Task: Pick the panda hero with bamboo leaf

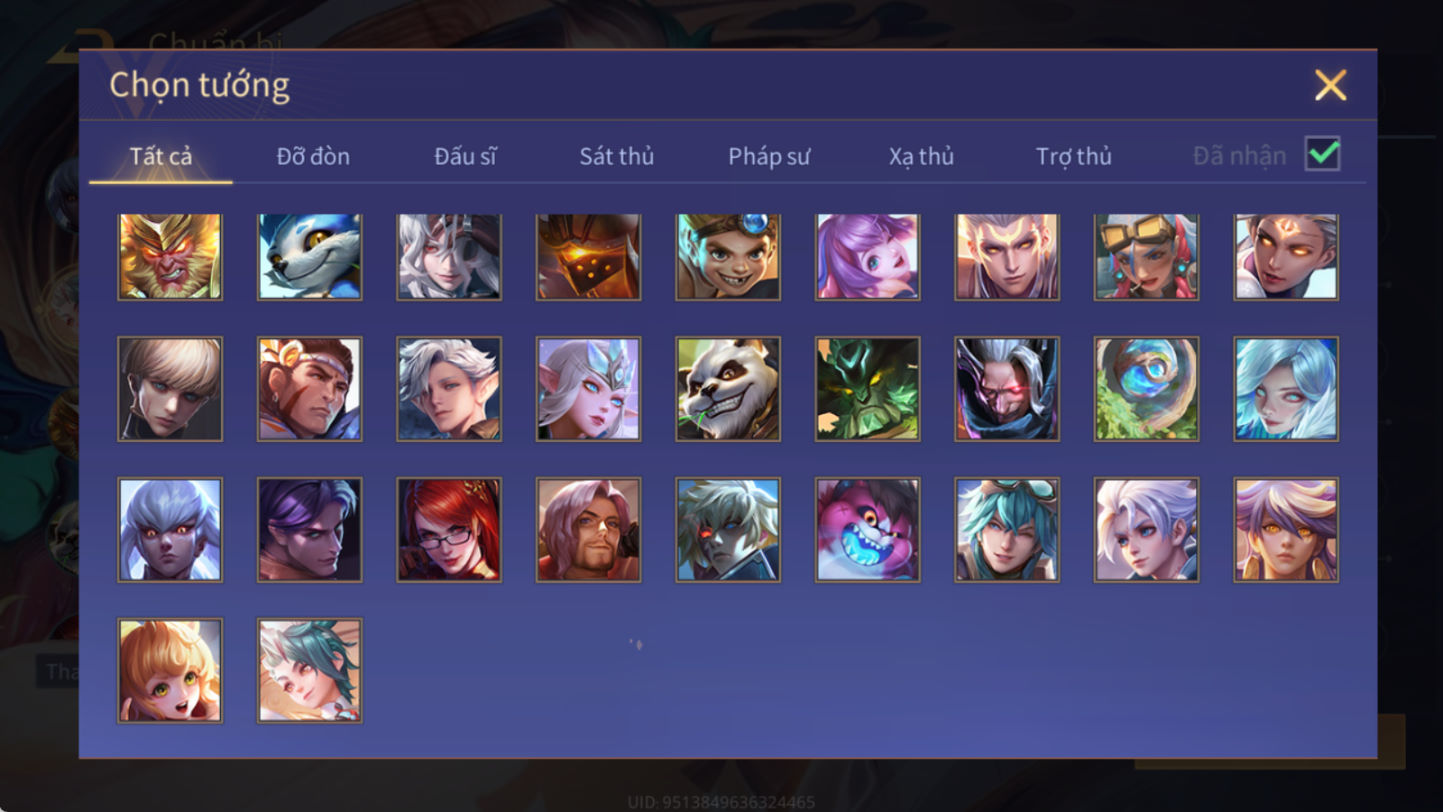Action: [728, 389]
